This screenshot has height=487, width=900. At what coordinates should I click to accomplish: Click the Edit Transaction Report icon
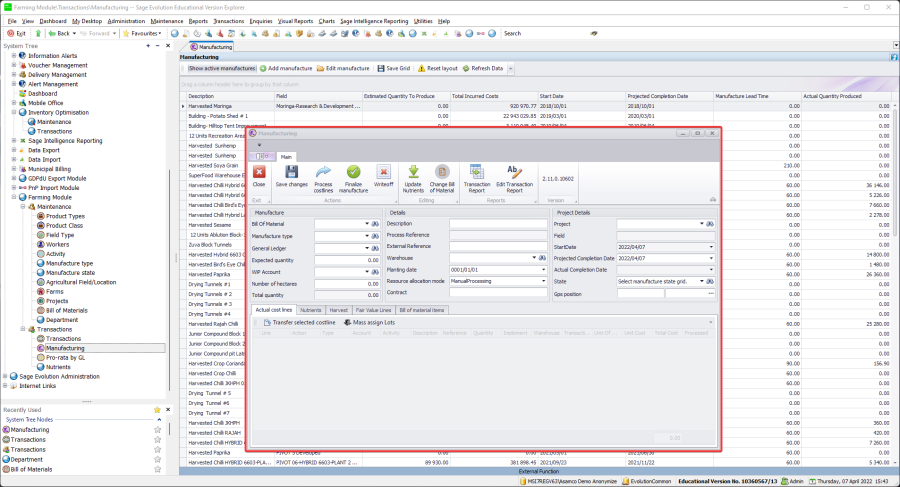coord(515,173)
